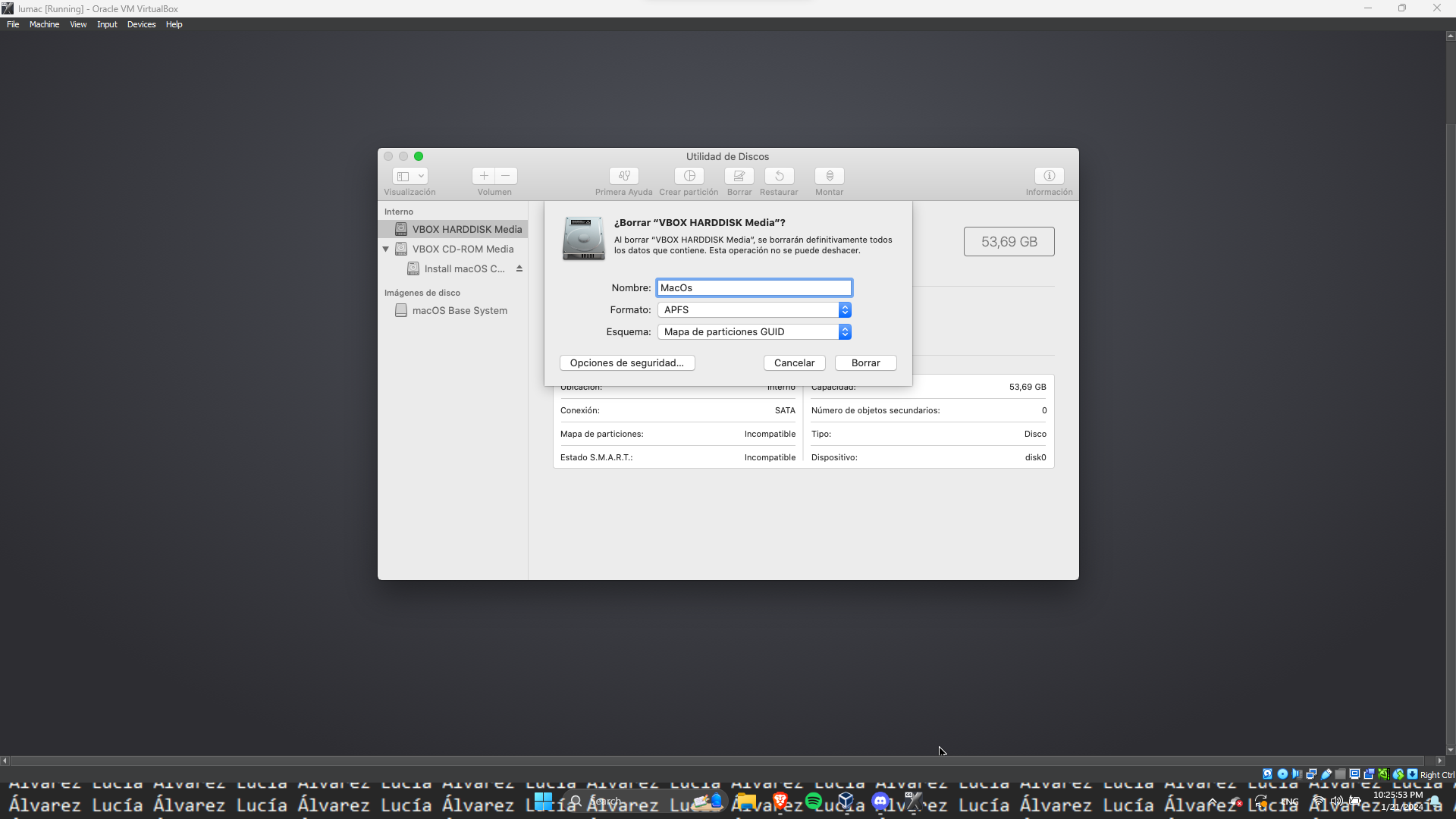Viewport: 1456px width, 819px height.
Task: Click the remove volume minus icon
Action: (506, 176)
